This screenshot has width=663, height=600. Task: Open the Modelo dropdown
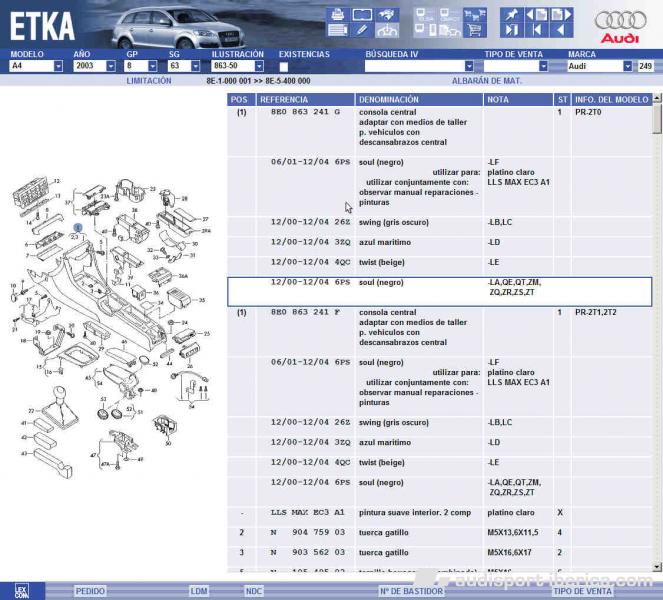pos(58,66)
